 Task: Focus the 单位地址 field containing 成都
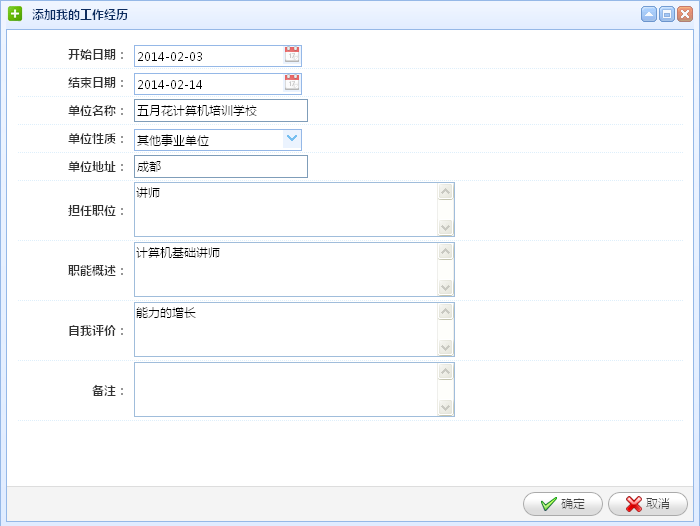tap(221, 167)
